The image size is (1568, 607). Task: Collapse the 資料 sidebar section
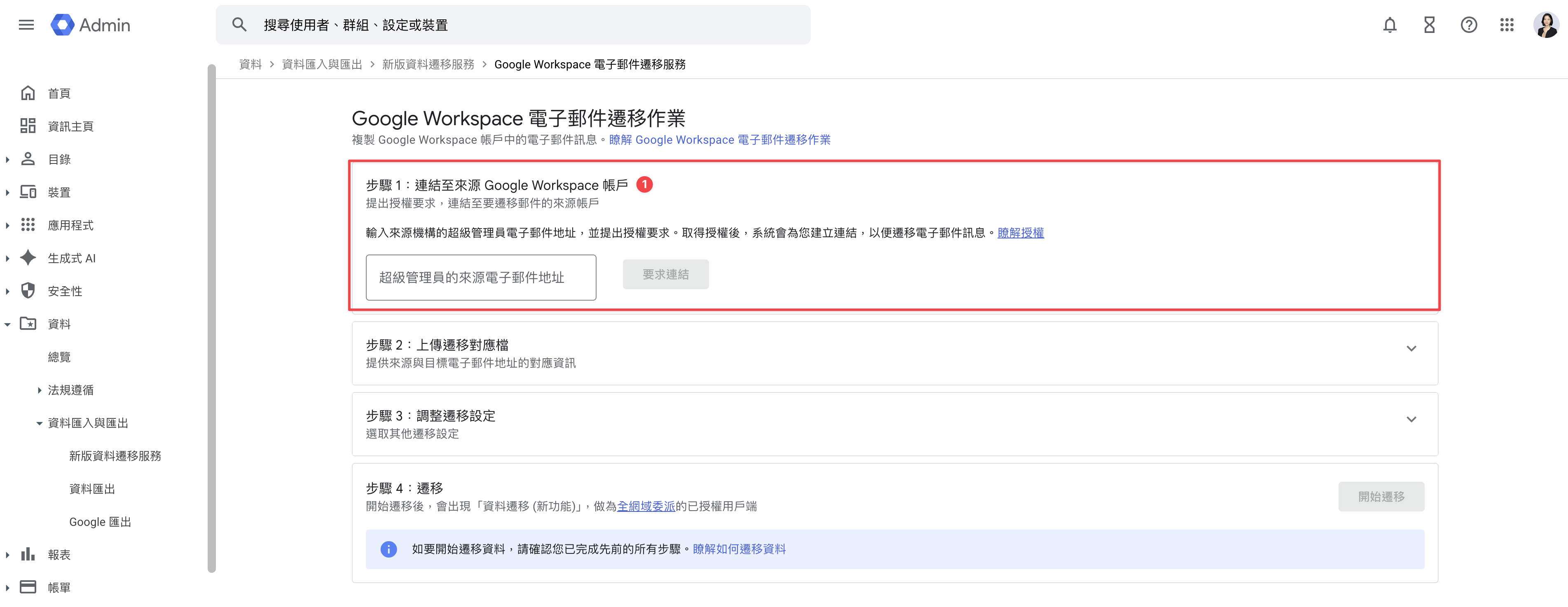(x=7, y=324)
